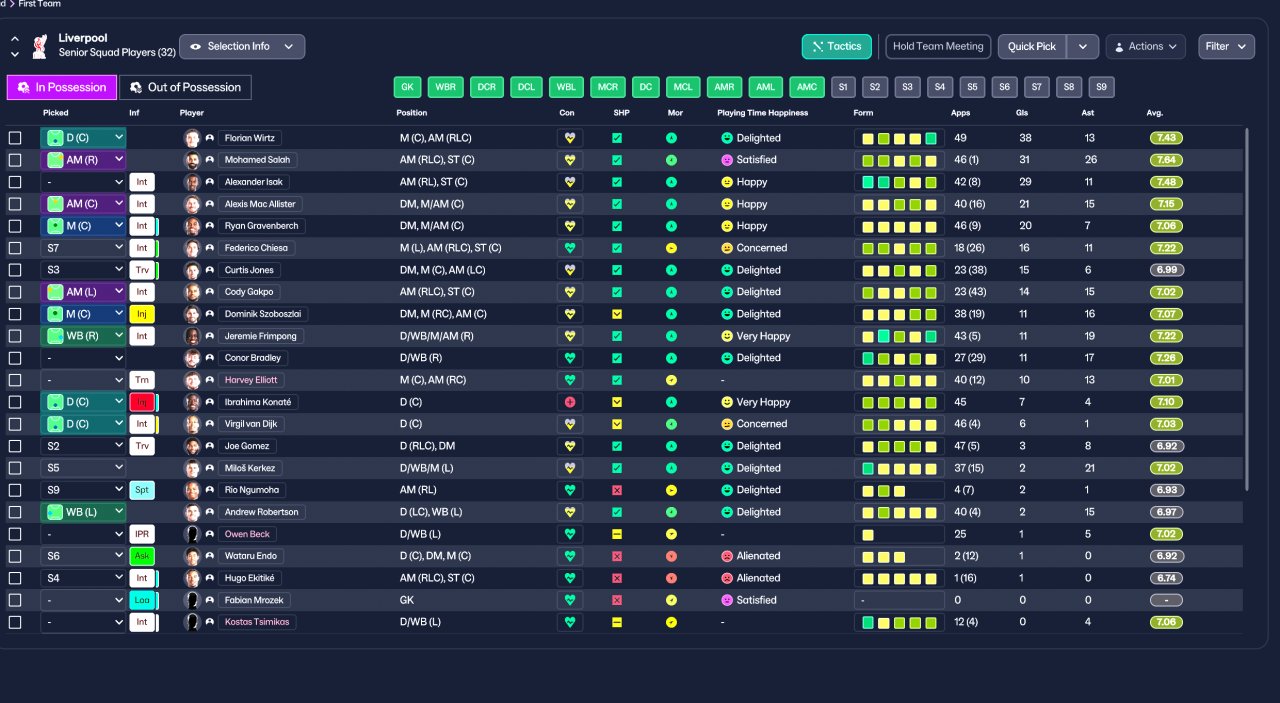Image resolution: width=1280 pixels, height=703 pixels.
Task: Click Florian Wirtz's 7.43 average rating badge
Action: (1166, 138)
